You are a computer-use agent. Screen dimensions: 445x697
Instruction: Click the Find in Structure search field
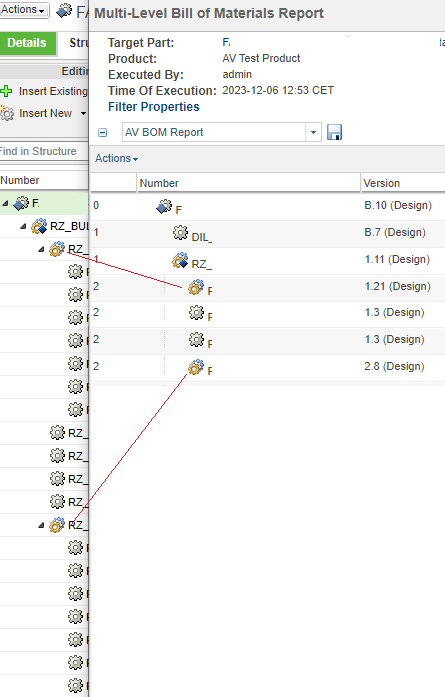[x=44, y=151]
